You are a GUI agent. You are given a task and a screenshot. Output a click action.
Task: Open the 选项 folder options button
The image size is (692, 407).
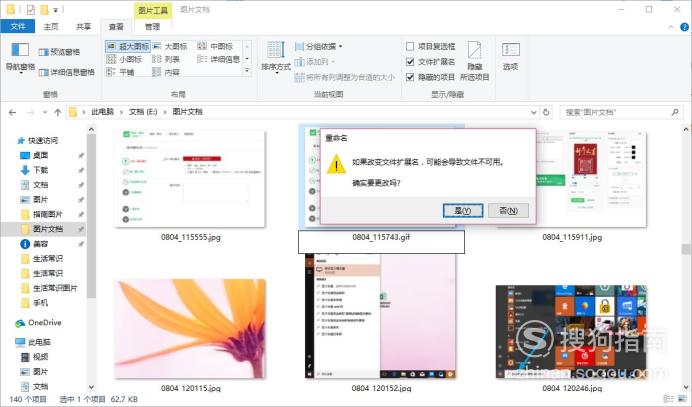pos(511,57)
